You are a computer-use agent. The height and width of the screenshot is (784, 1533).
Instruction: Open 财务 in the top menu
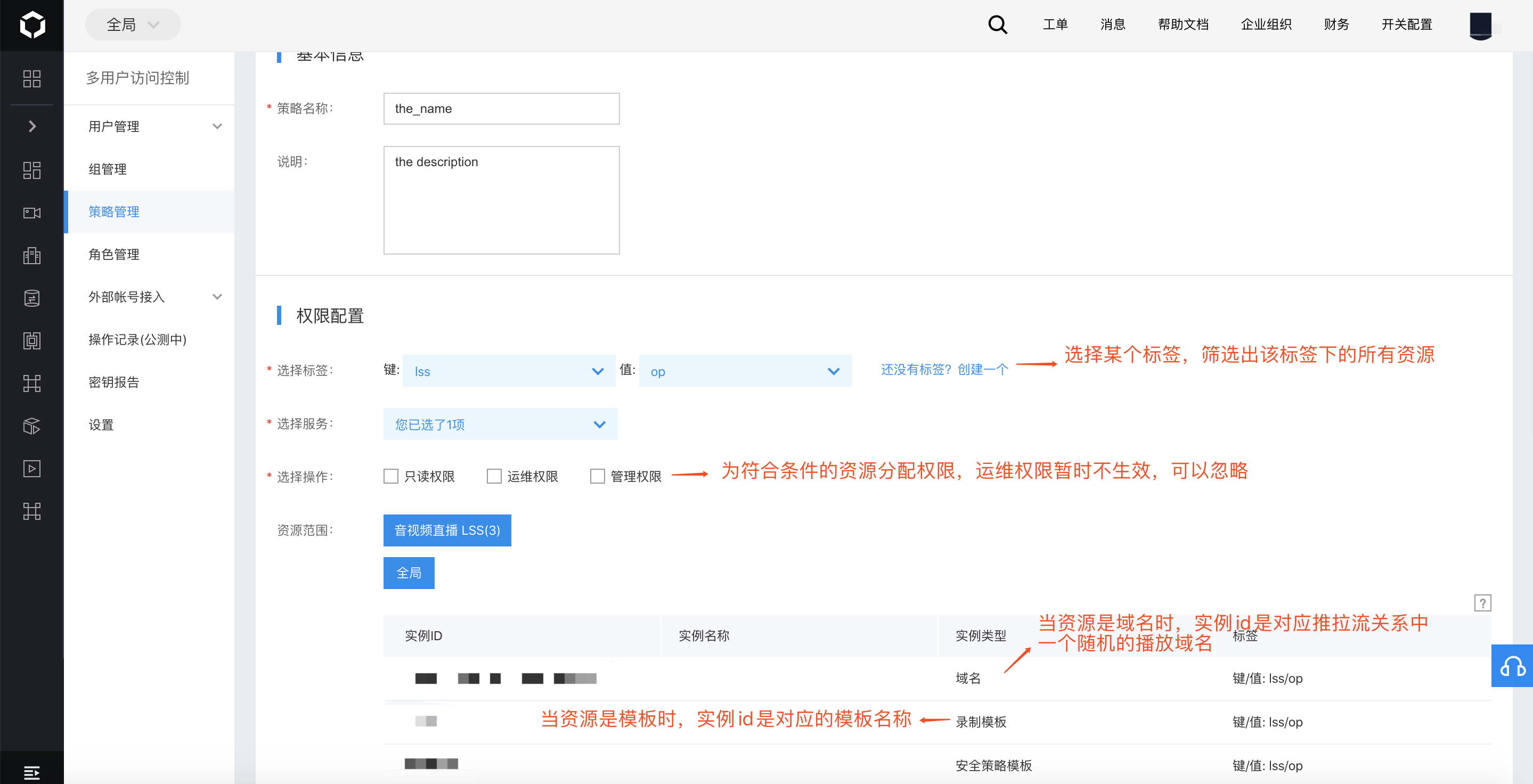1336,25
